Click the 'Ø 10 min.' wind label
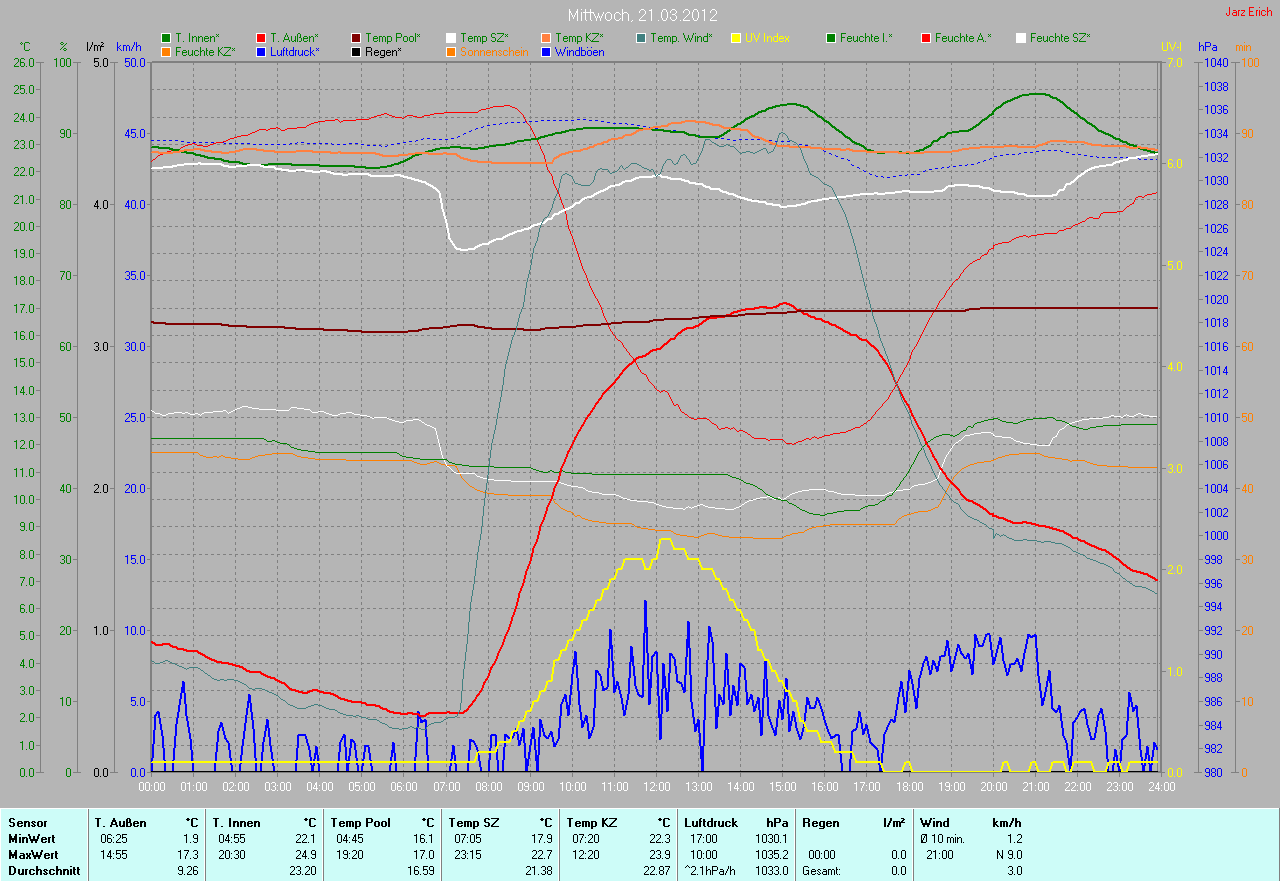The height and width of the screenshot is (881, 1280). [943, 839]
